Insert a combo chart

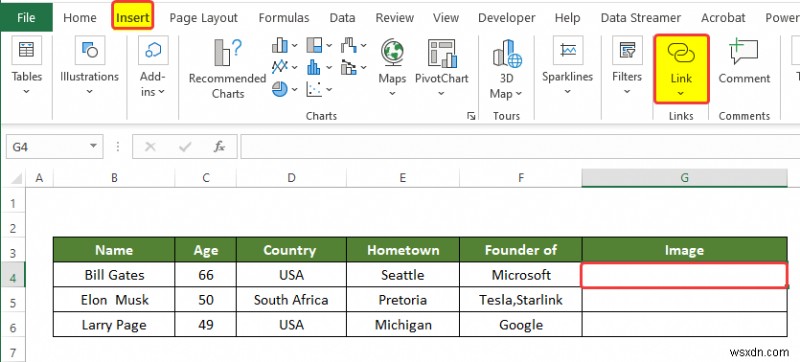click(x=349, y=67)
